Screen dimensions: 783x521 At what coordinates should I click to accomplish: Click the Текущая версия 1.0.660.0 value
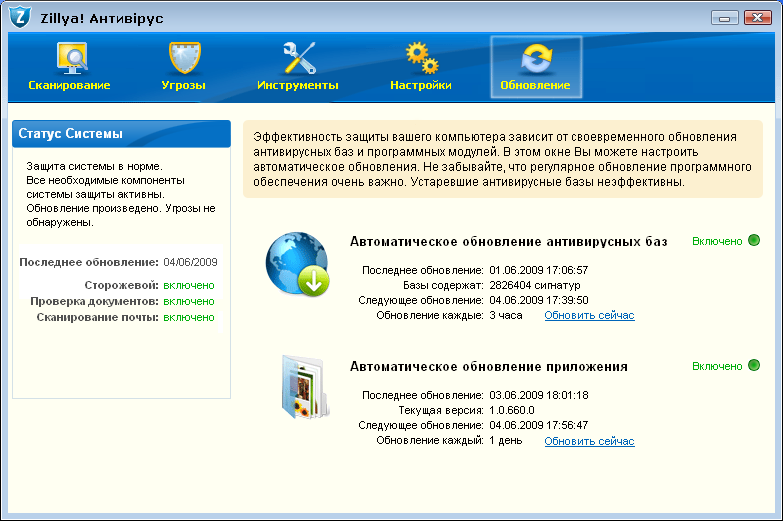pyautogui.click(x=512, y=410)
